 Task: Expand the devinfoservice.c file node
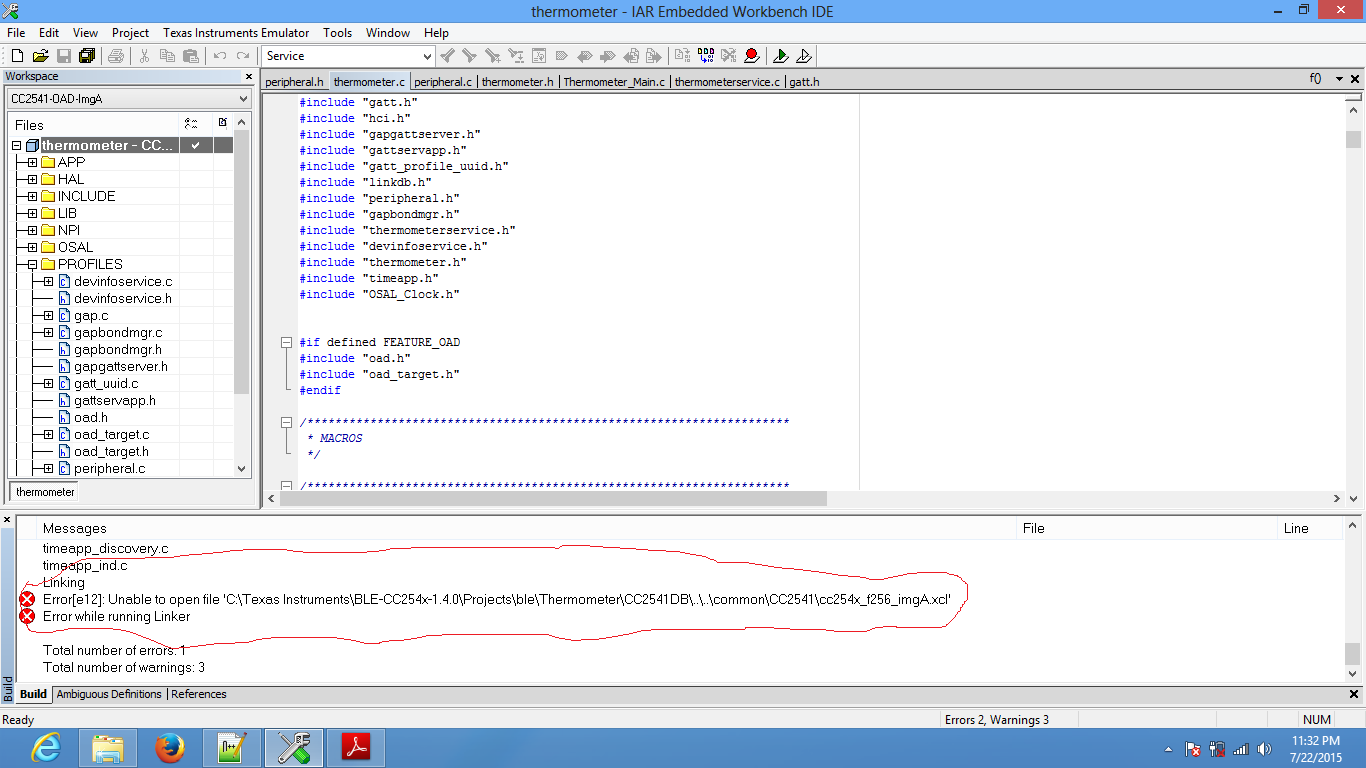(48, 281)
